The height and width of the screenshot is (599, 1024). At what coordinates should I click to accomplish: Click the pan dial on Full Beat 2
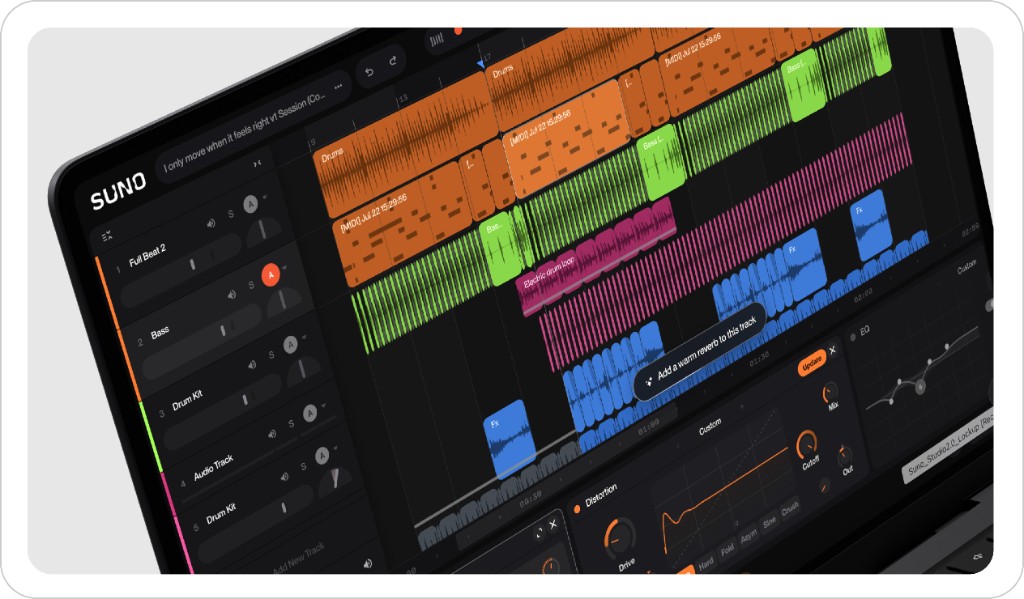(262, 232)
